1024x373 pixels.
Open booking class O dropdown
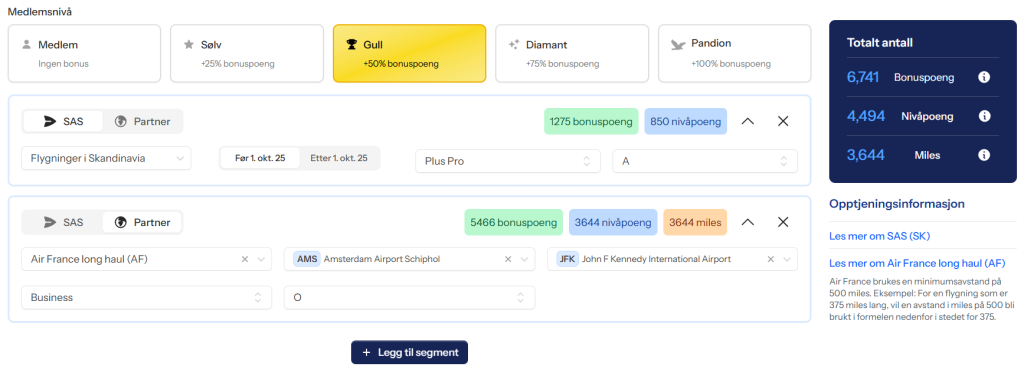click(409, 297)
